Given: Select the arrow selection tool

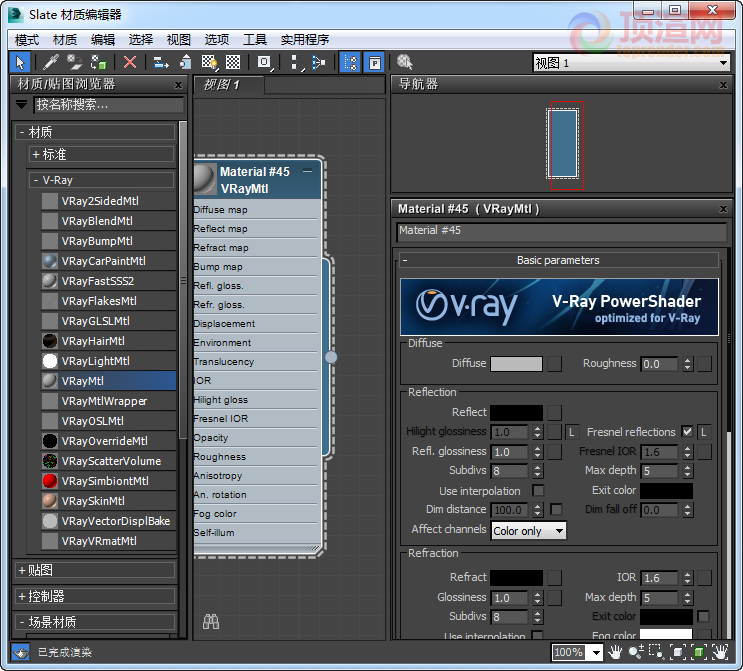Looking at the screenshot, I should (20, 63).
